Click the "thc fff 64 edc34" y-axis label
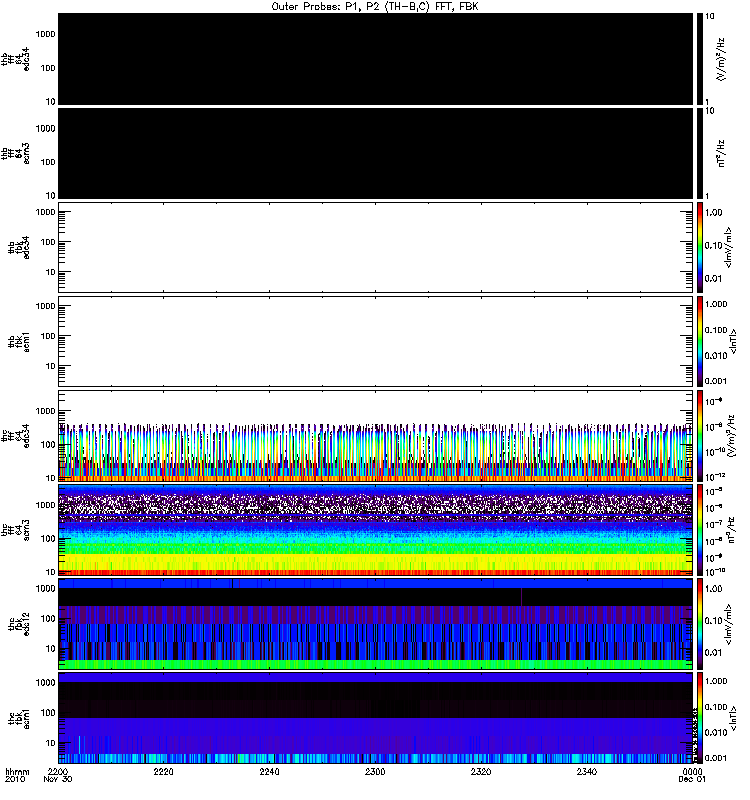The image size is (750, 800). point(15,436)
